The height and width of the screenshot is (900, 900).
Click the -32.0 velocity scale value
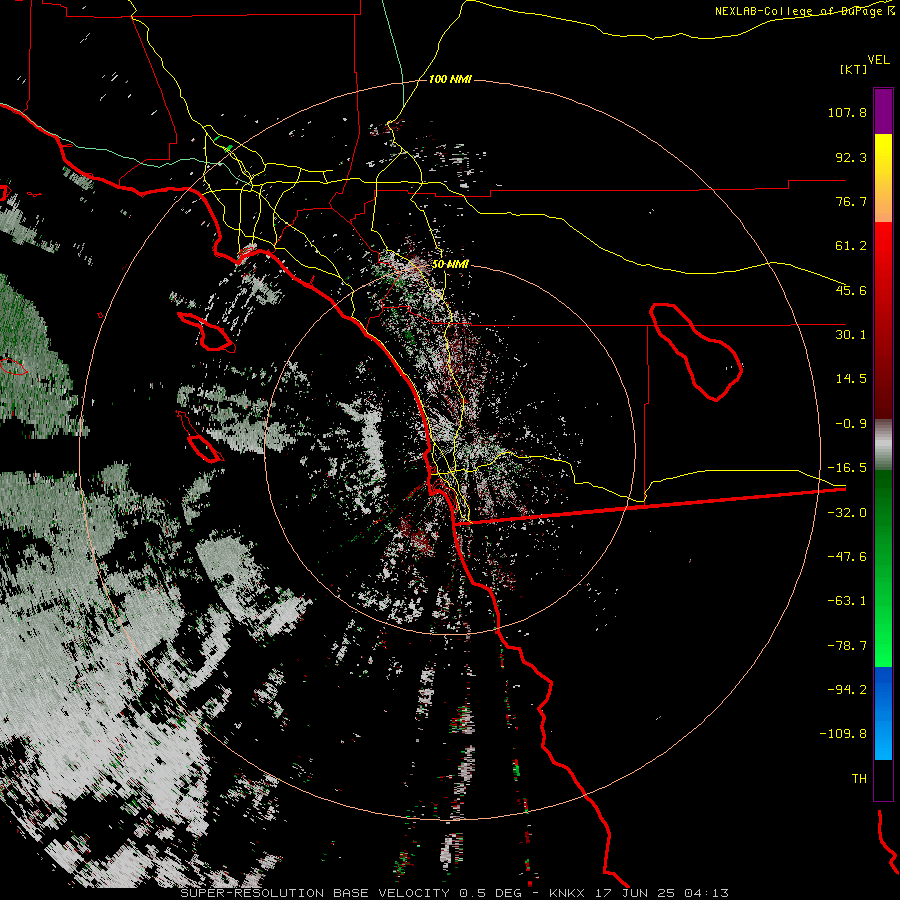coord(847,513)
